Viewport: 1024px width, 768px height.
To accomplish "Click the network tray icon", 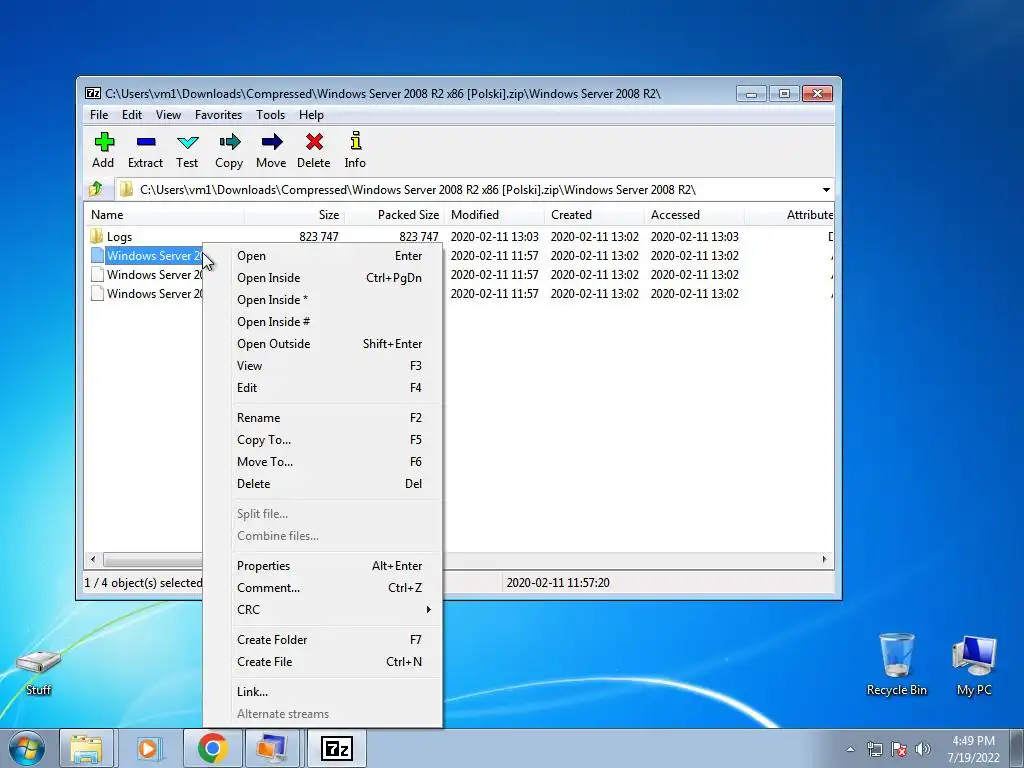I will (874, 748).
